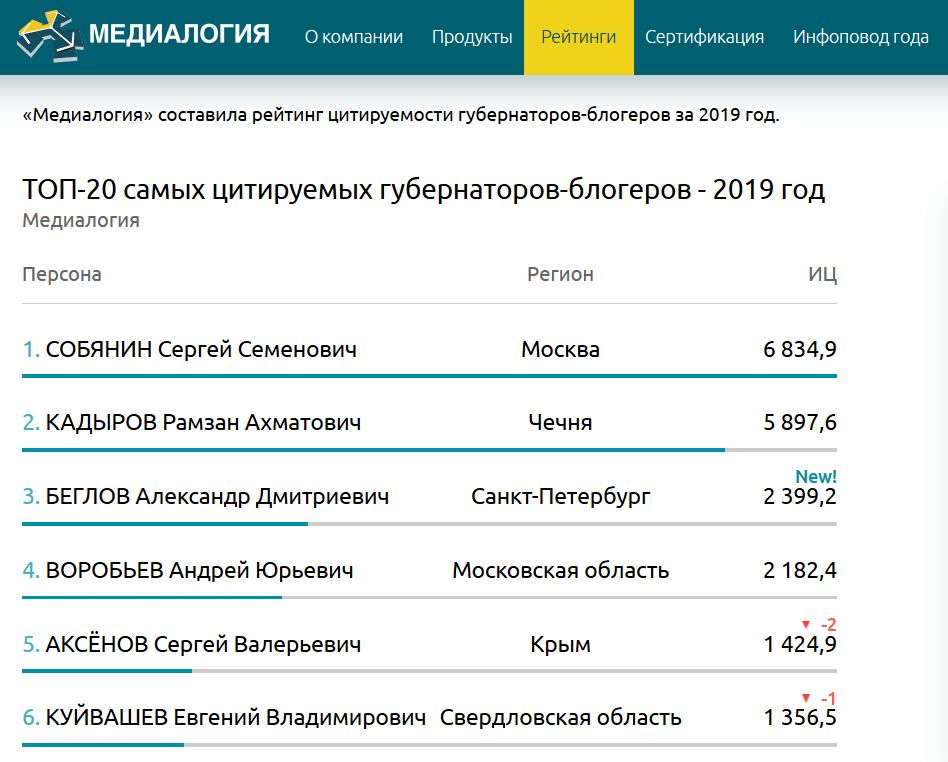Screen dimensions: 948x762
Task: Click the red decline arrow beside АКСЁНОВ
Action: 806,622
